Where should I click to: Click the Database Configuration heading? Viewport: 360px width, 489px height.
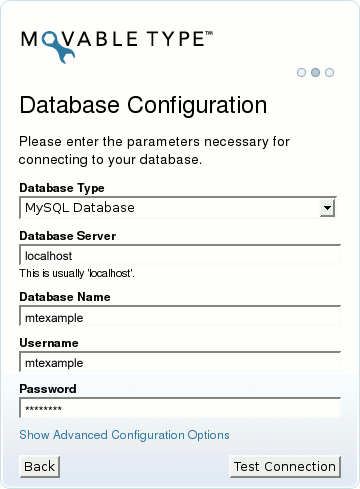[143, 105]
